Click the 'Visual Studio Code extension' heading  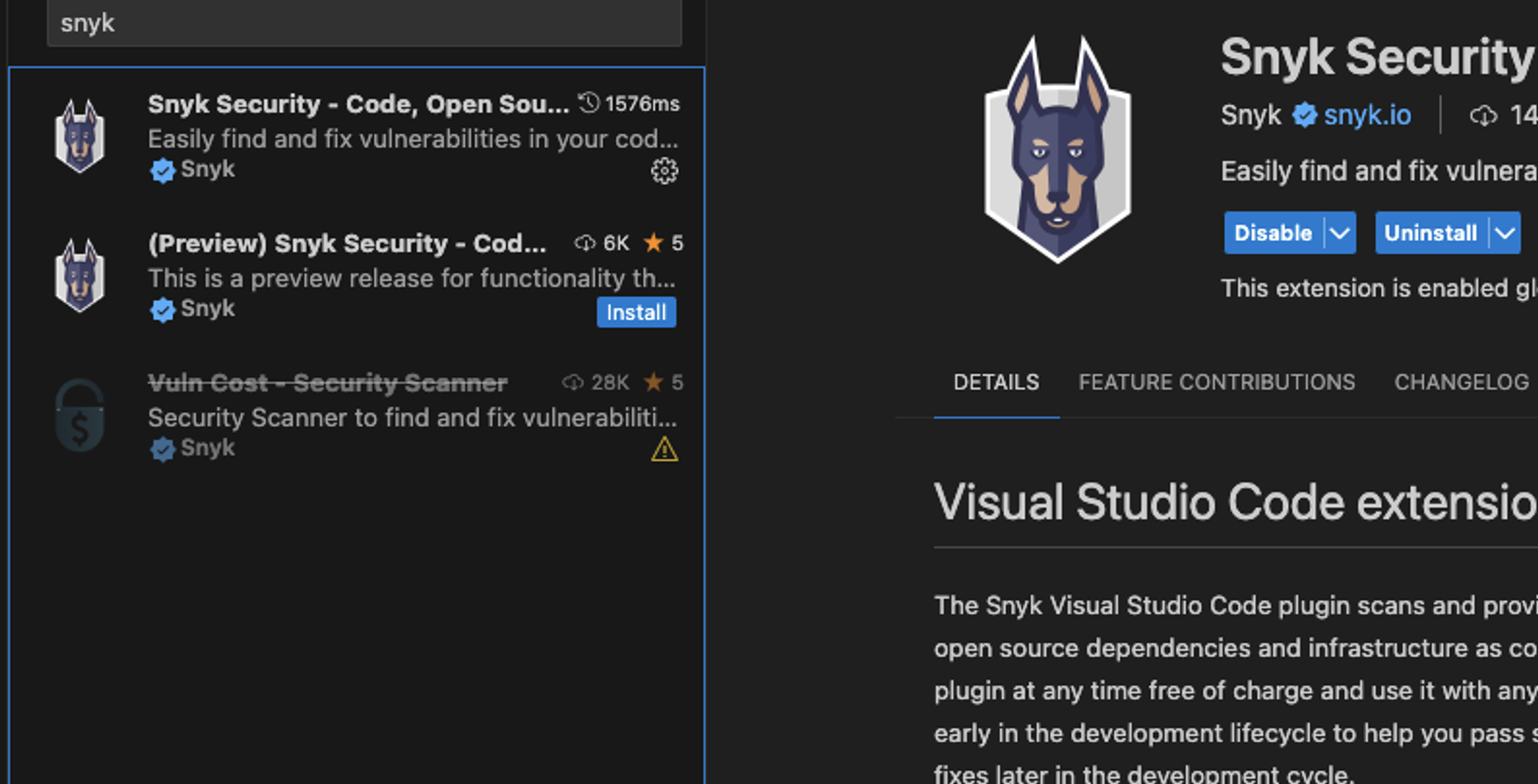pyautogui.click(x=1236, y=502)
